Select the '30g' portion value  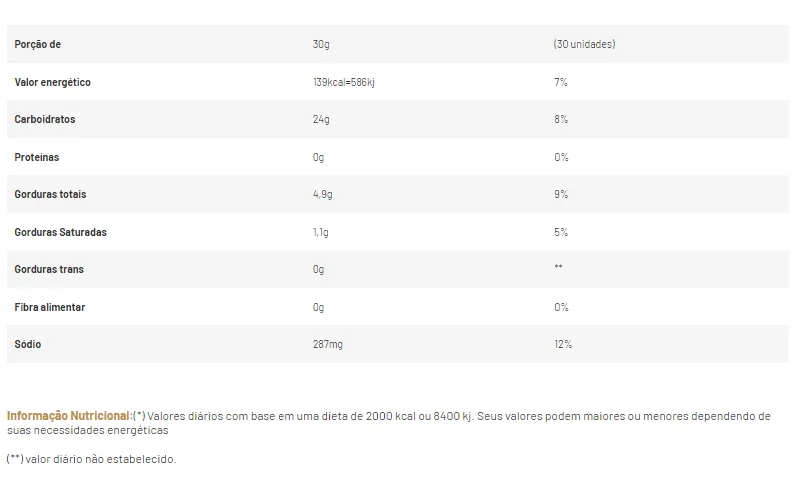point(321,45)
